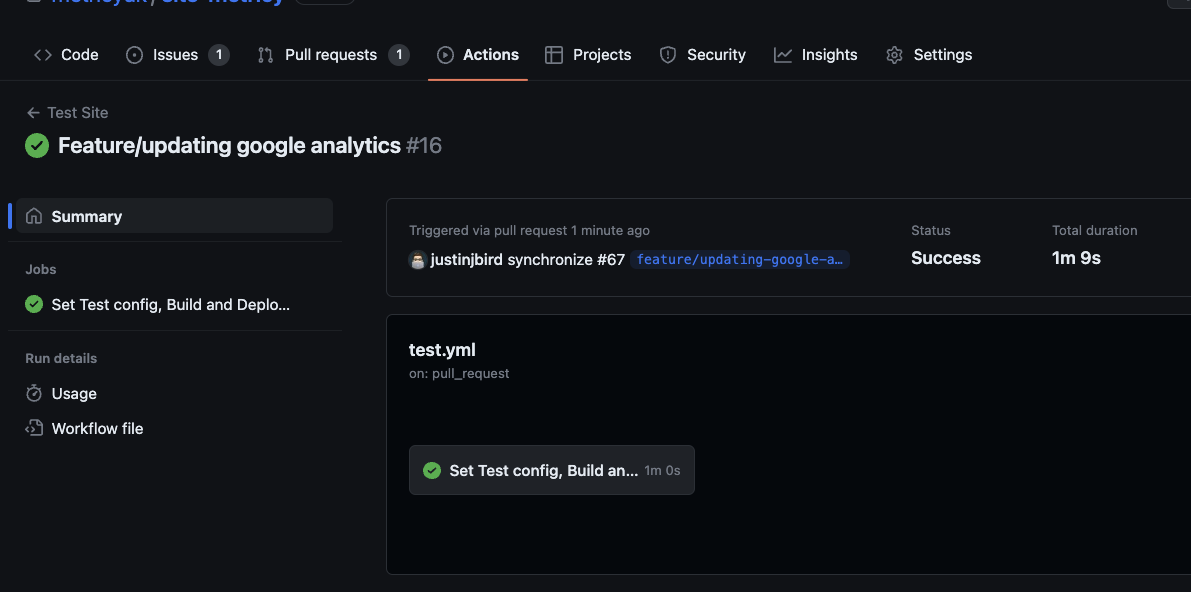The image size is (1191, 592).
Task: Expand the feature/updating-google-a branch label
Action: point(740,259)
